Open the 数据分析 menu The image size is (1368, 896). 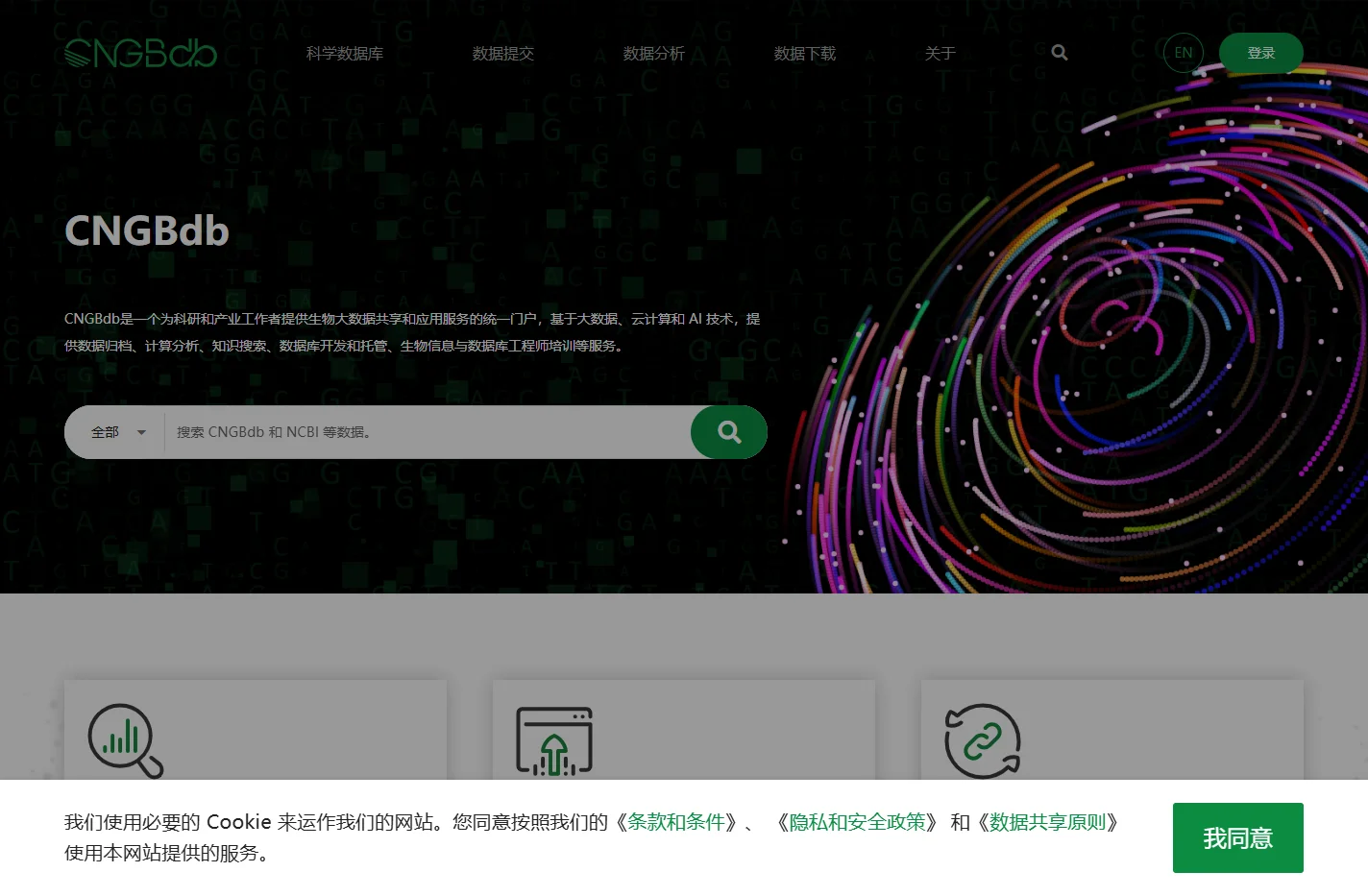654,54
